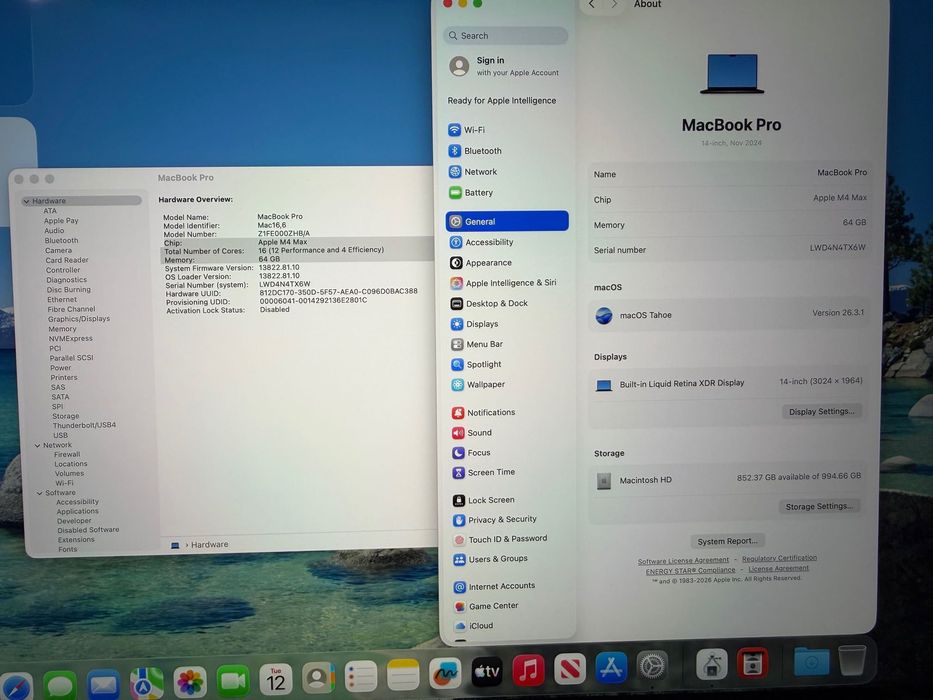The height and width of the screenshot is (700, 933).
Task: Collapse the Software section in System Information tree
Action: 40,493
